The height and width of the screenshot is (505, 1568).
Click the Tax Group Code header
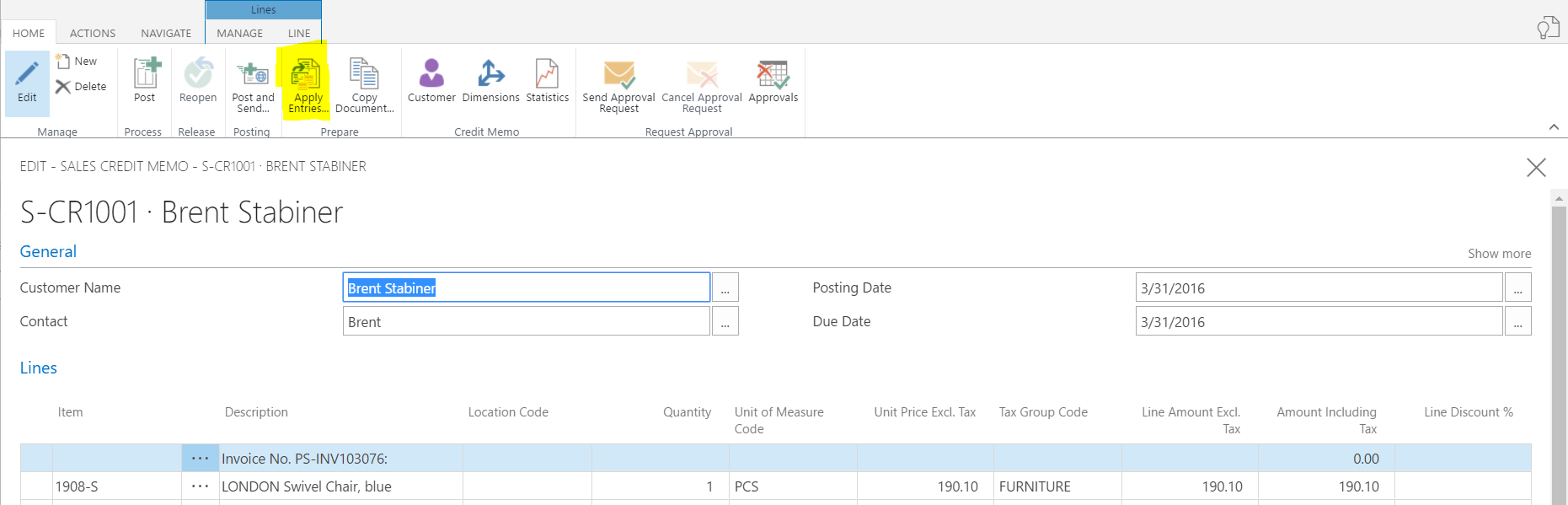(x=1043, y=412)
